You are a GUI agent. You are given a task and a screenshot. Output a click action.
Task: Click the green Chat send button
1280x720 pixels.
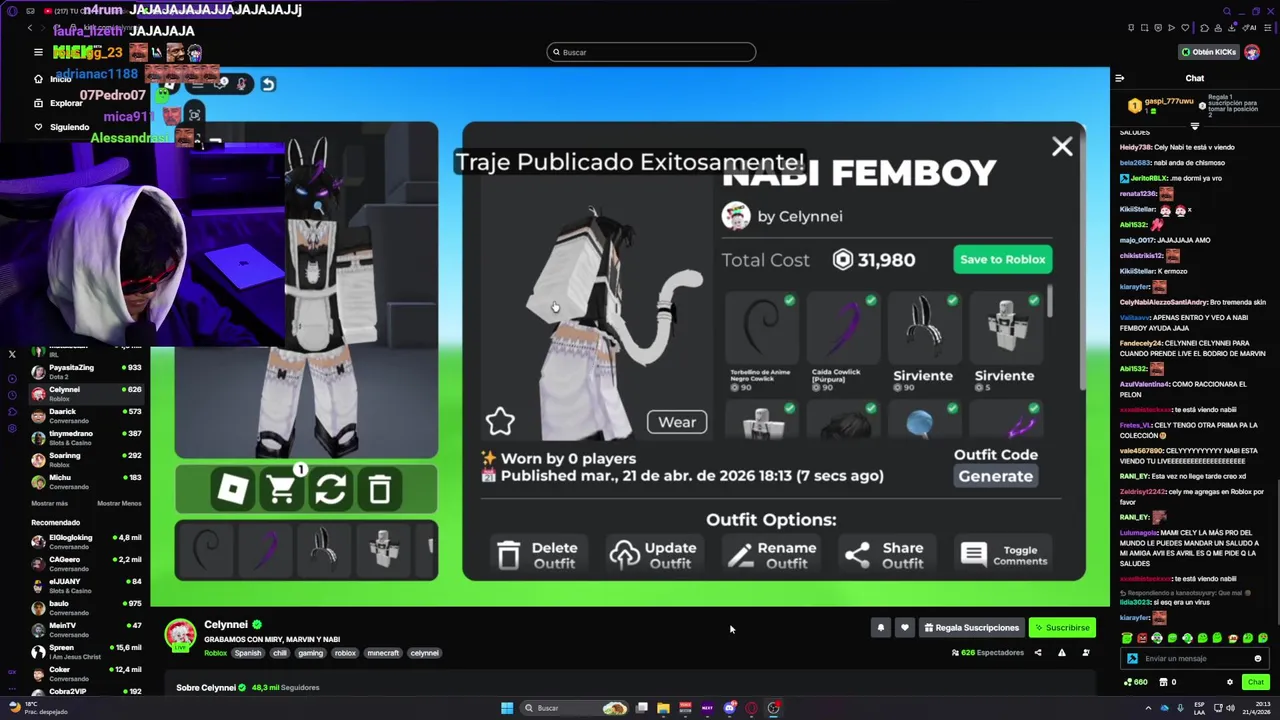(x=1256, y=682)
